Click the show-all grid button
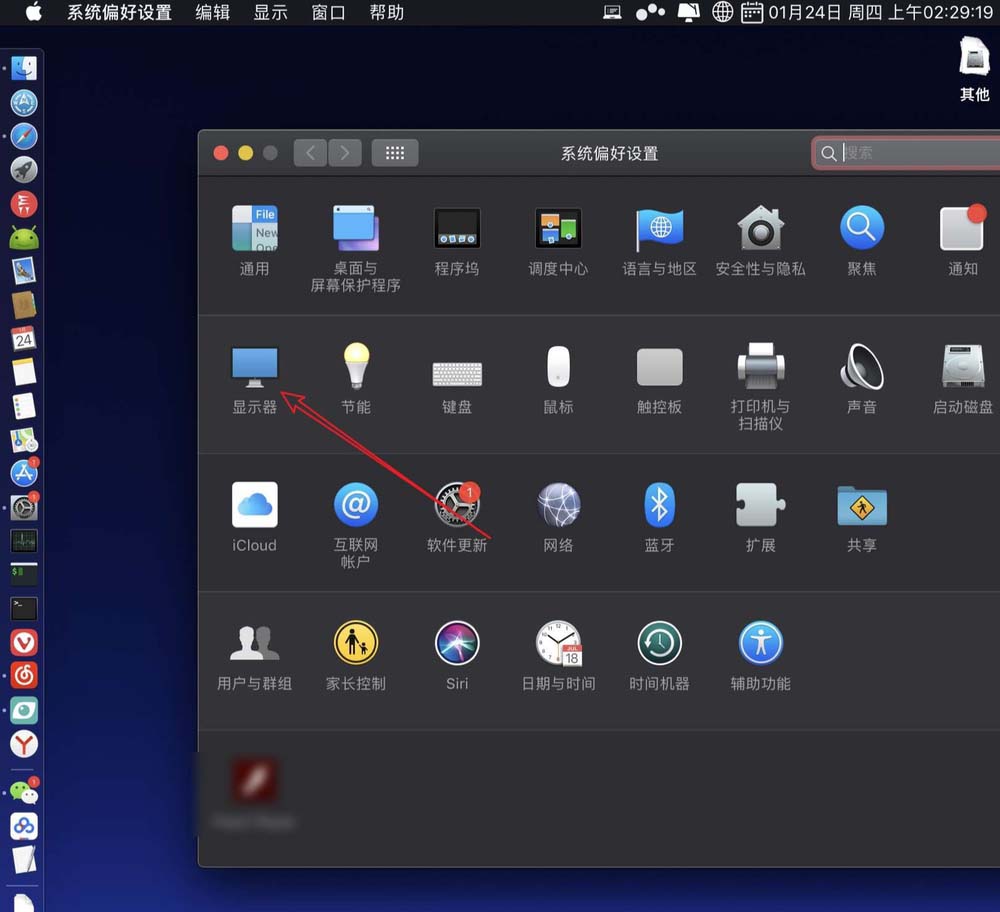 point(395,153)
